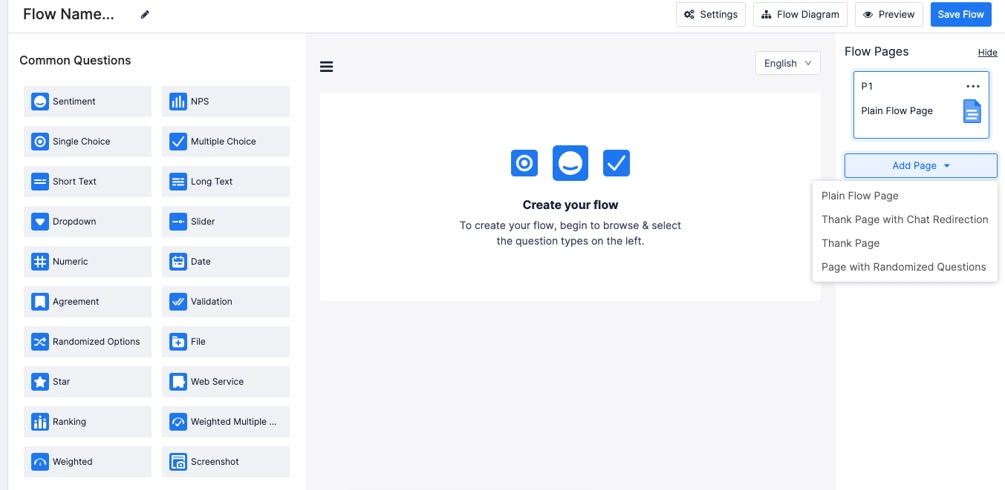The image size is (1005, 490).
Task: Click the Flow Pages panel title
Action: pyautogui.click(x=876, y=52)
